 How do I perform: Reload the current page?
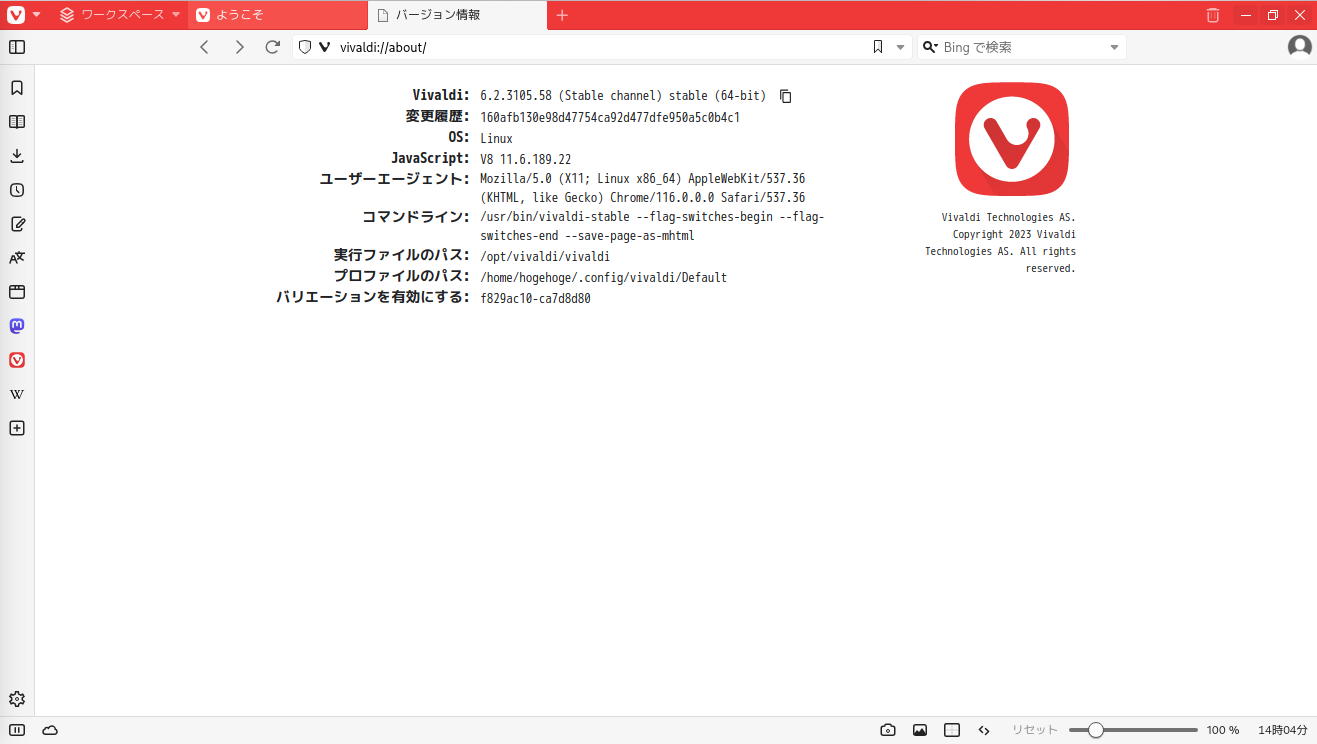272,47
